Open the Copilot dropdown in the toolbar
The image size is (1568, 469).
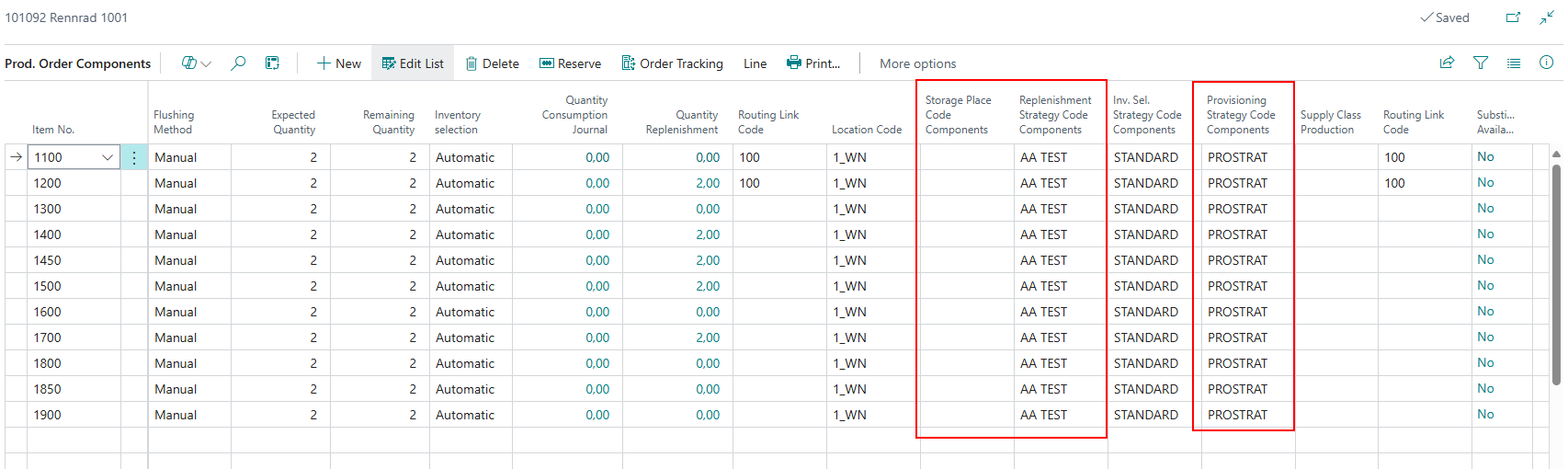(x=196, y=63)
